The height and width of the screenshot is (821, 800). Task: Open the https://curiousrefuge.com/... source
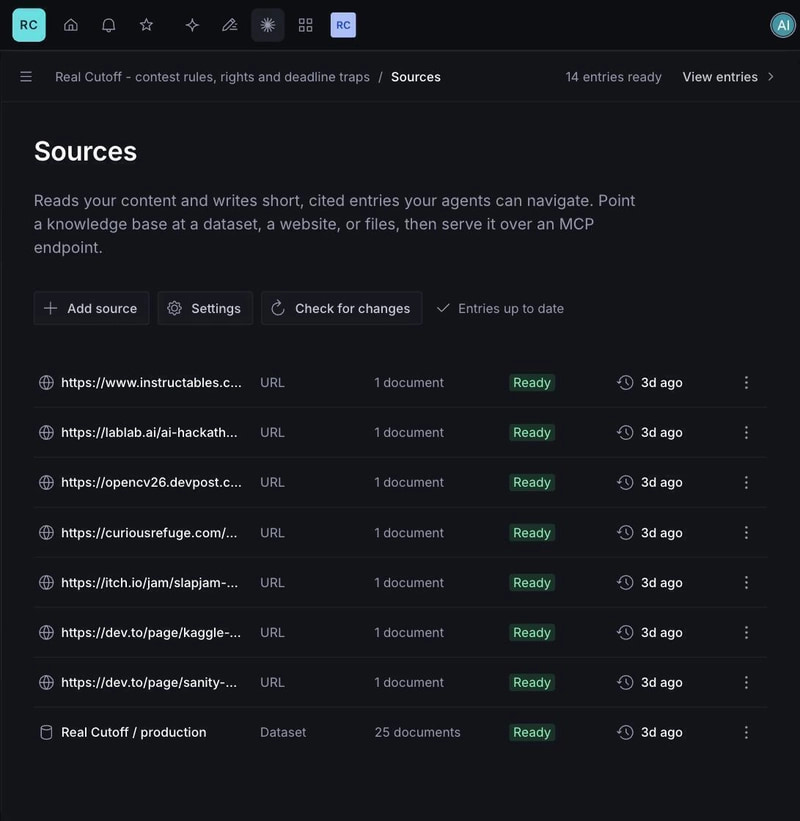point(149,532)
